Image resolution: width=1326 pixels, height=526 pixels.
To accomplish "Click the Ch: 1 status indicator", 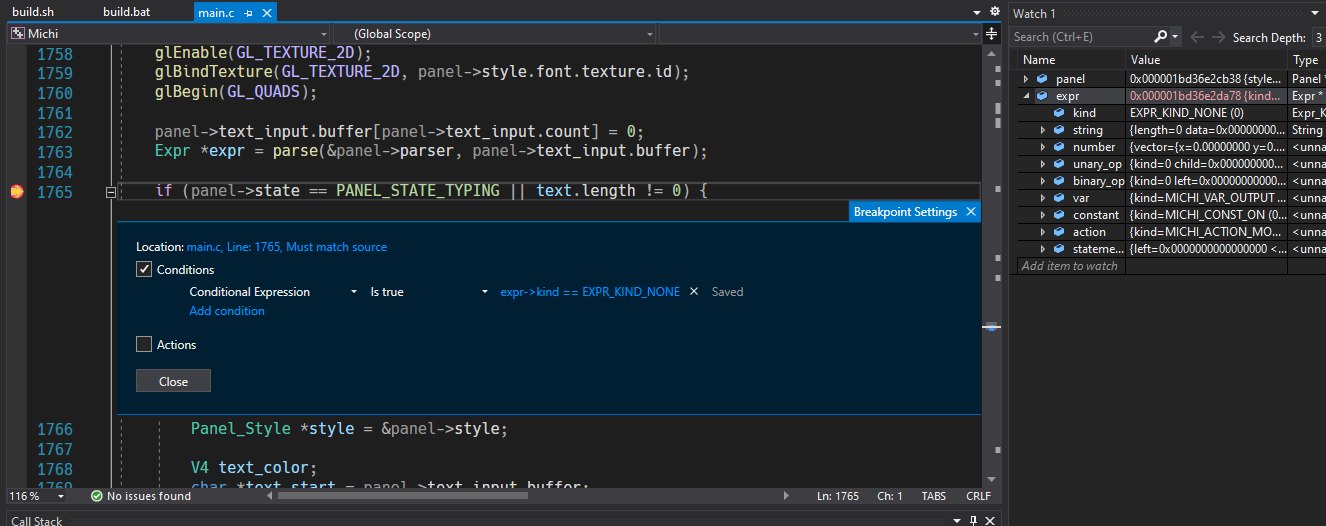I will click(x=890, y=496).
